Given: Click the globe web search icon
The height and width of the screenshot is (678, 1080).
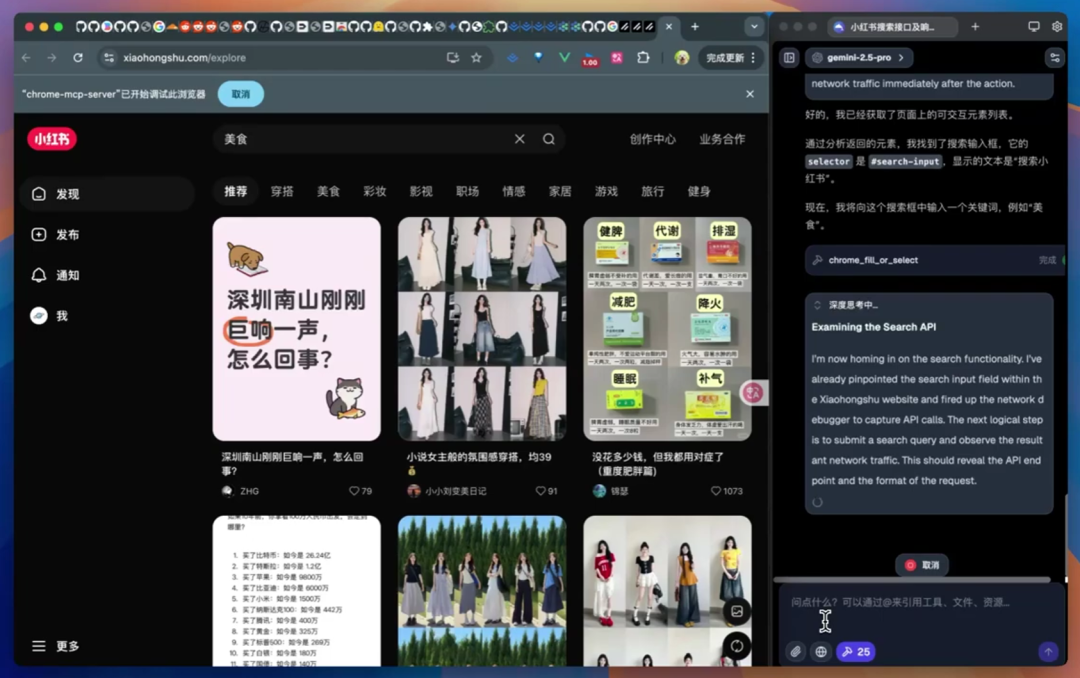Looking at the screenshot, I should pyautogui.click(x=821, y=652).
